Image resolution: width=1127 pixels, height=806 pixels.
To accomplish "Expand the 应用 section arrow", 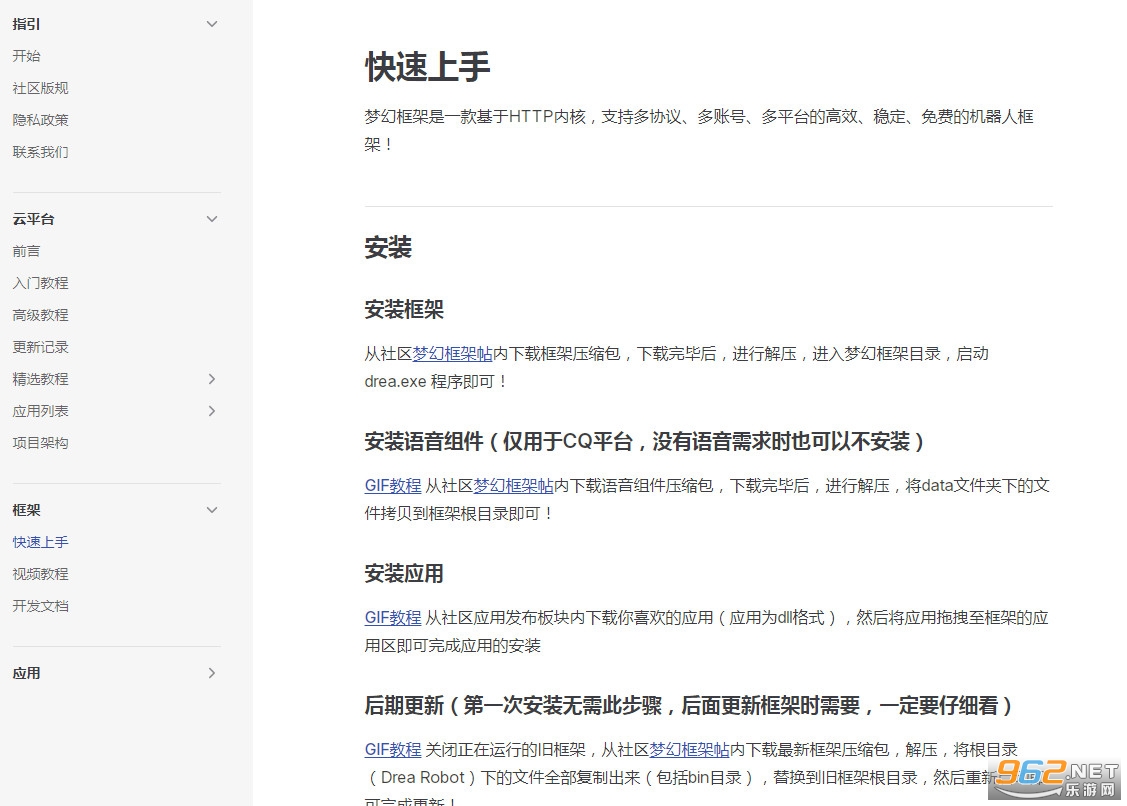I will [x=211, y=673].
